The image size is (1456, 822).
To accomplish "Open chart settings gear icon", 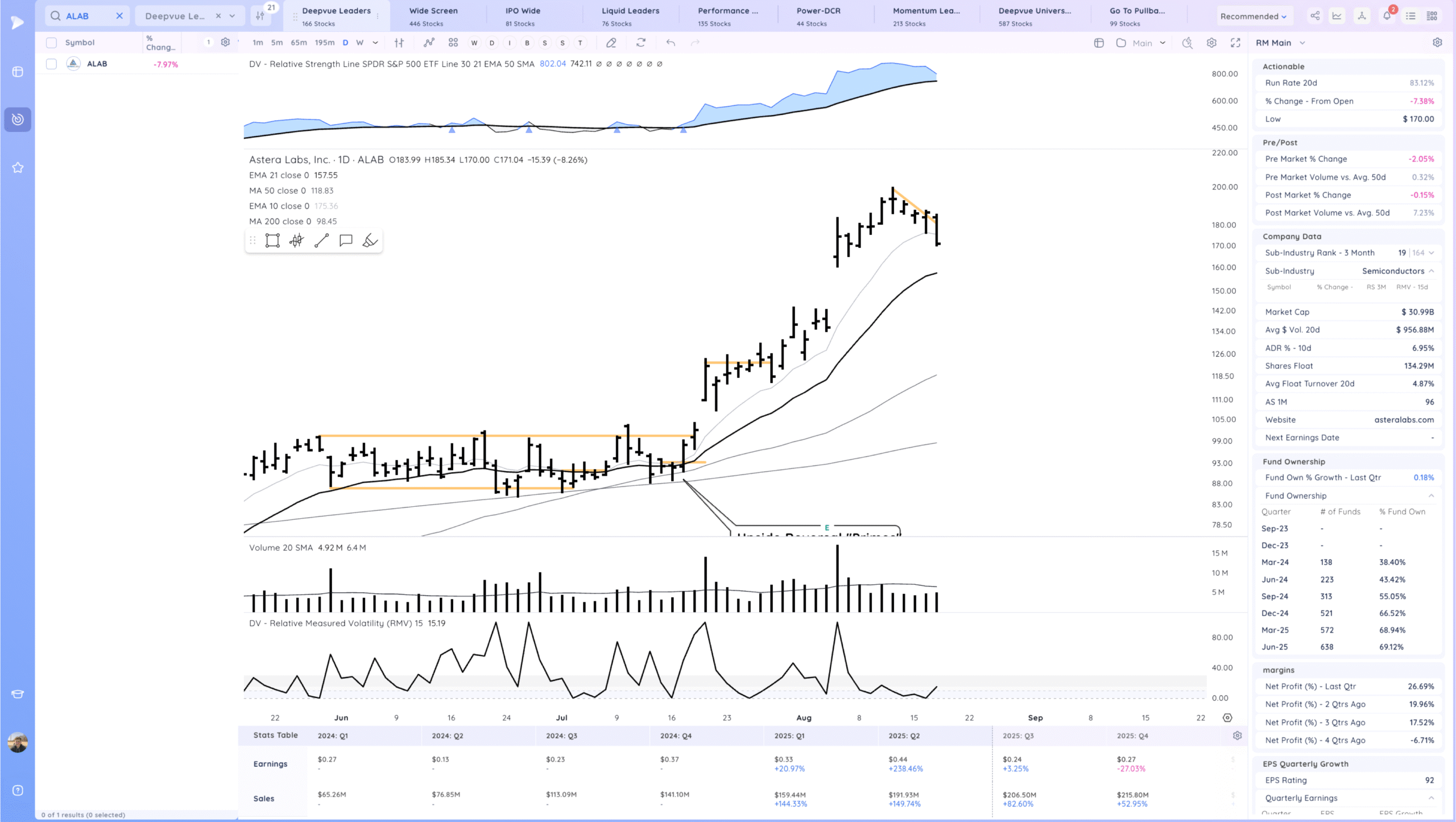I will coord(1211,43).
